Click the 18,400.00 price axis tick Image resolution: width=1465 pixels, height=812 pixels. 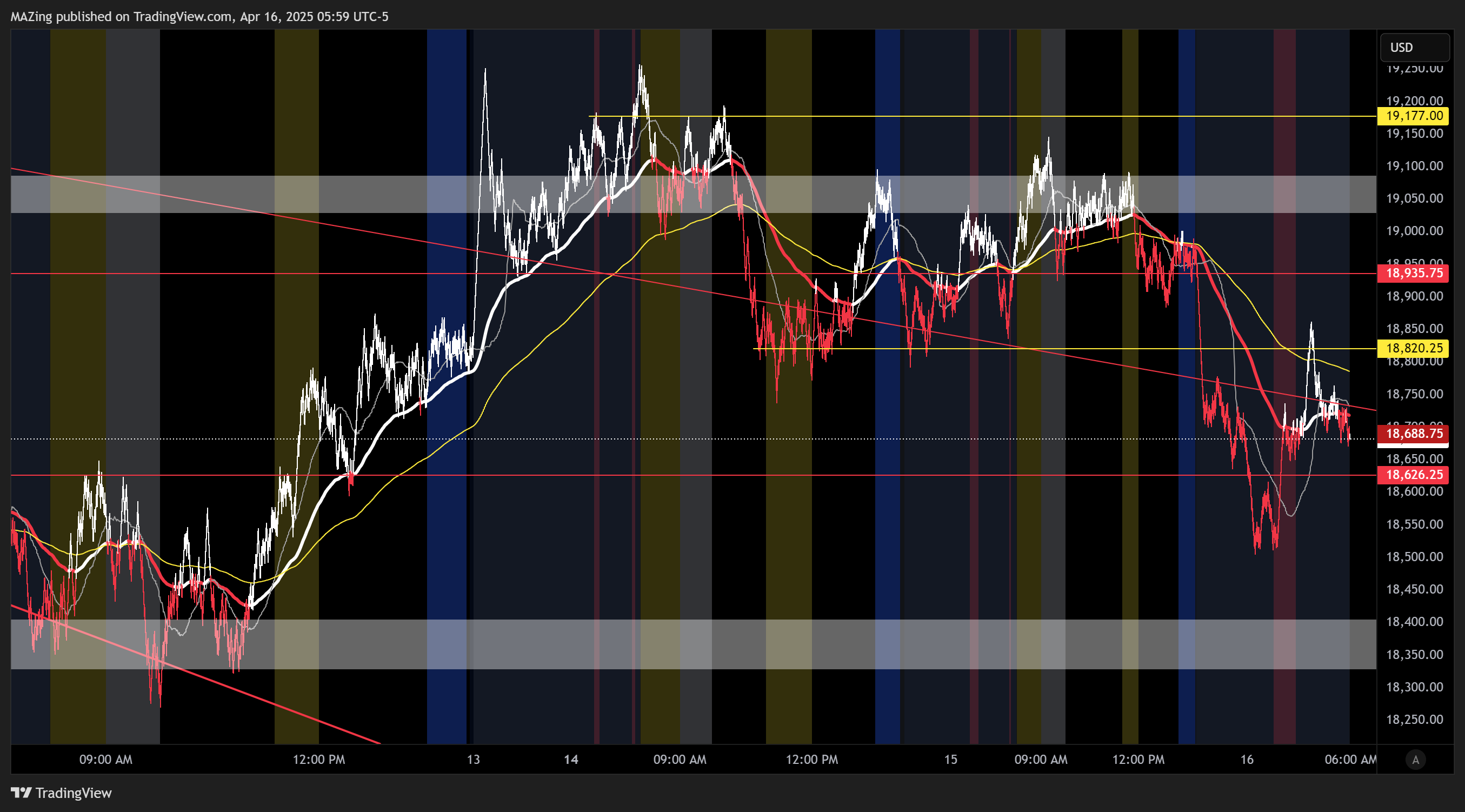tap(1414, 622)
